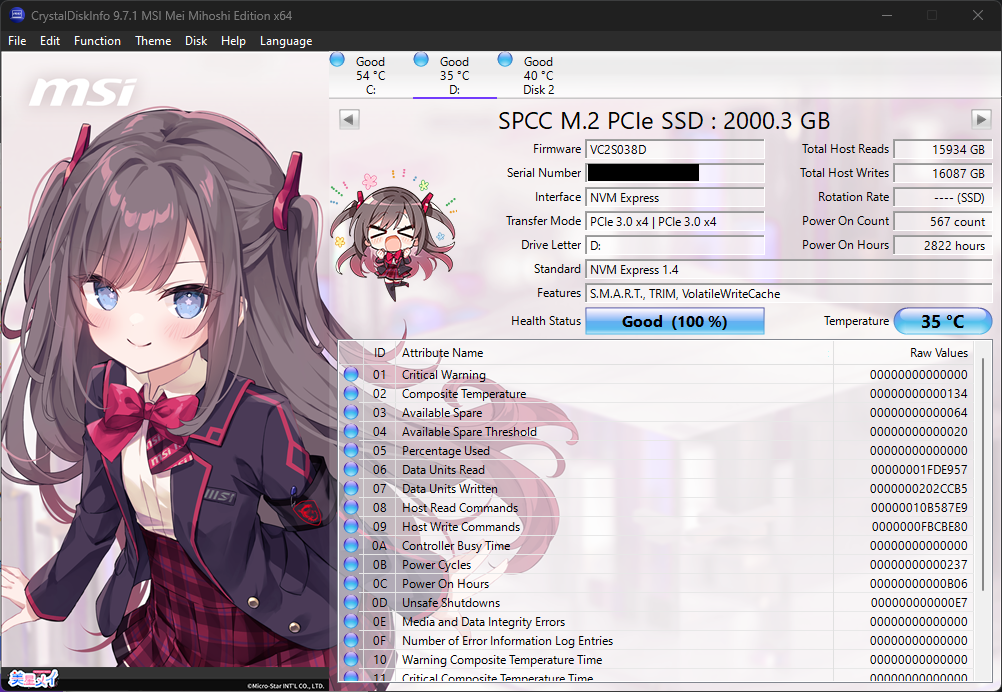The image size is (1002, 692).
Task: Click the blue orb beside Percentage Used
Action: point(351,451)
